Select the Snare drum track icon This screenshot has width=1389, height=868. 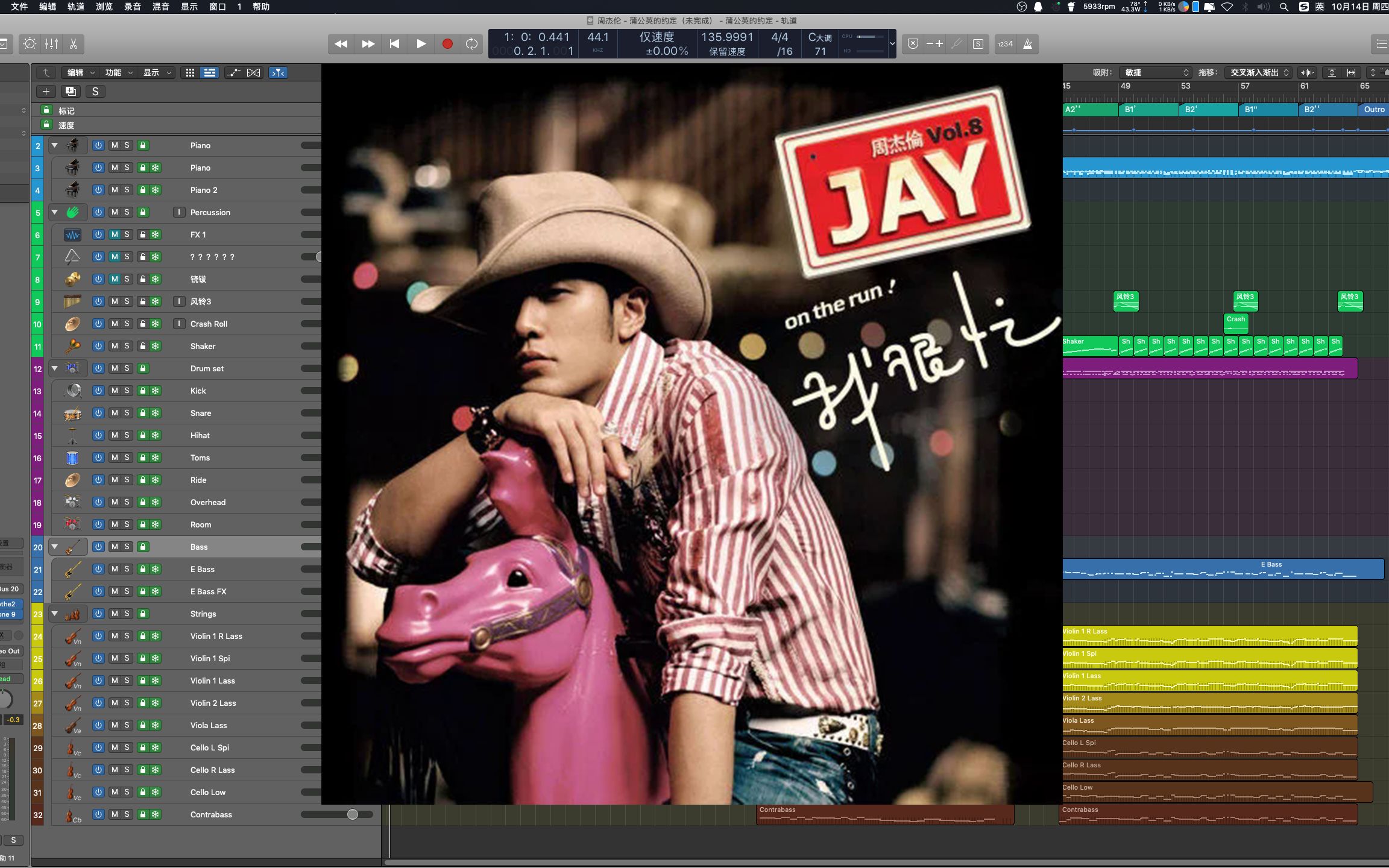72,413
